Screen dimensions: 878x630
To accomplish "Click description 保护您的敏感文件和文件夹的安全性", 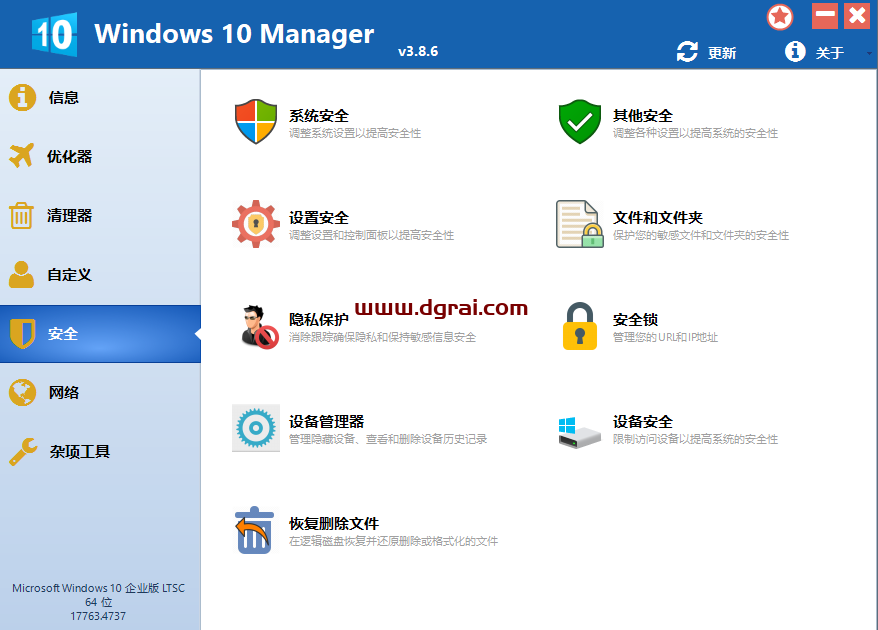I will click(700, 235).
